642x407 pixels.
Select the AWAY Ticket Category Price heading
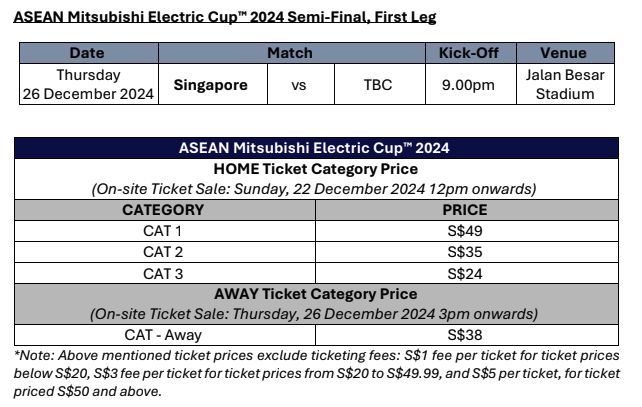click(x=314, y=294)
